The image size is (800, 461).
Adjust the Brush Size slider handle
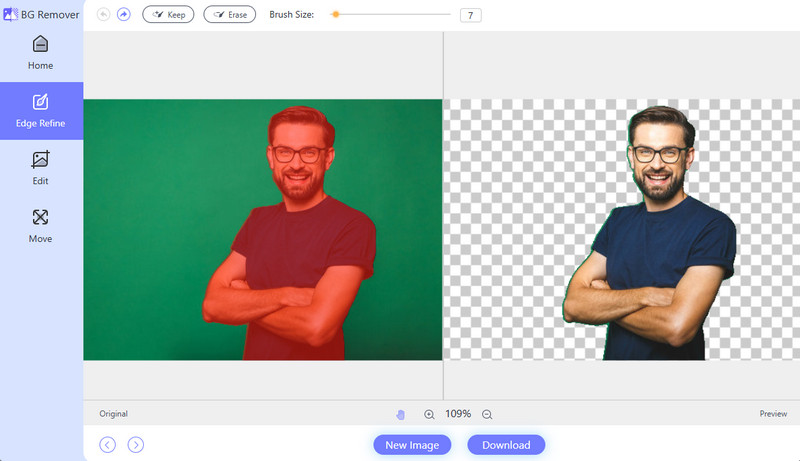(x=335, y=15)
